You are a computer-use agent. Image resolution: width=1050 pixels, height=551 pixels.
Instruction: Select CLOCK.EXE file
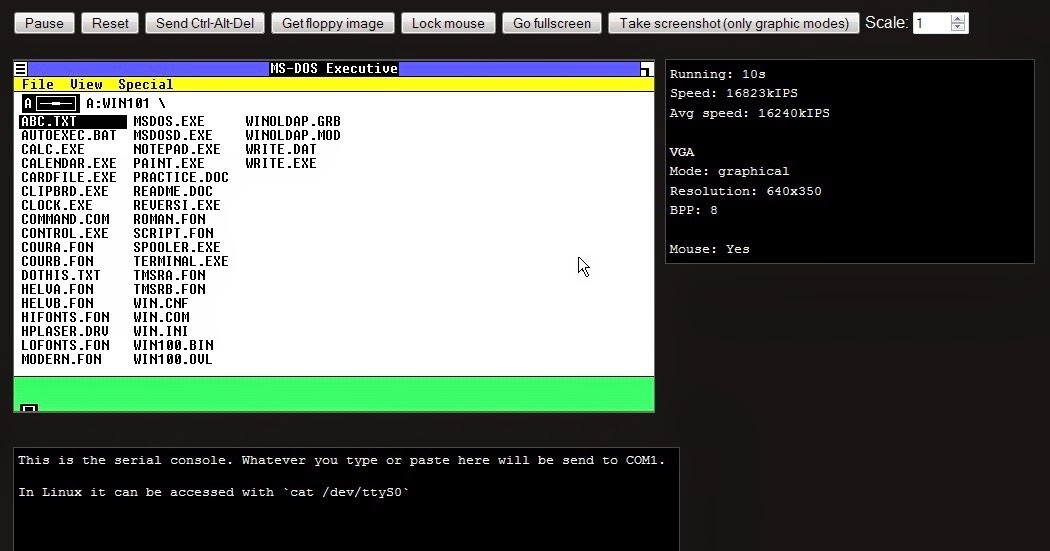coord(57,206)
